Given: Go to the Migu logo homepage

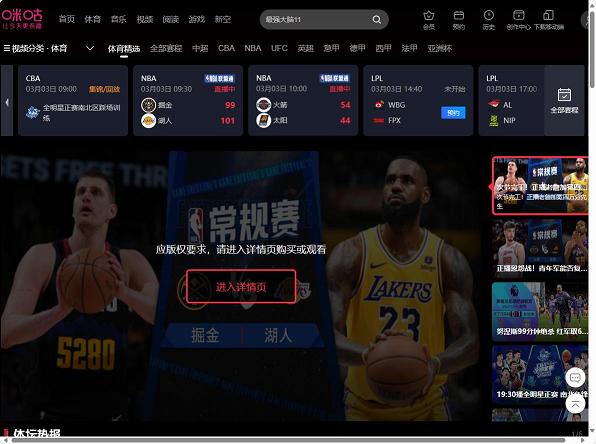Looking at the screenshot, I should click(x=22, y=19).
